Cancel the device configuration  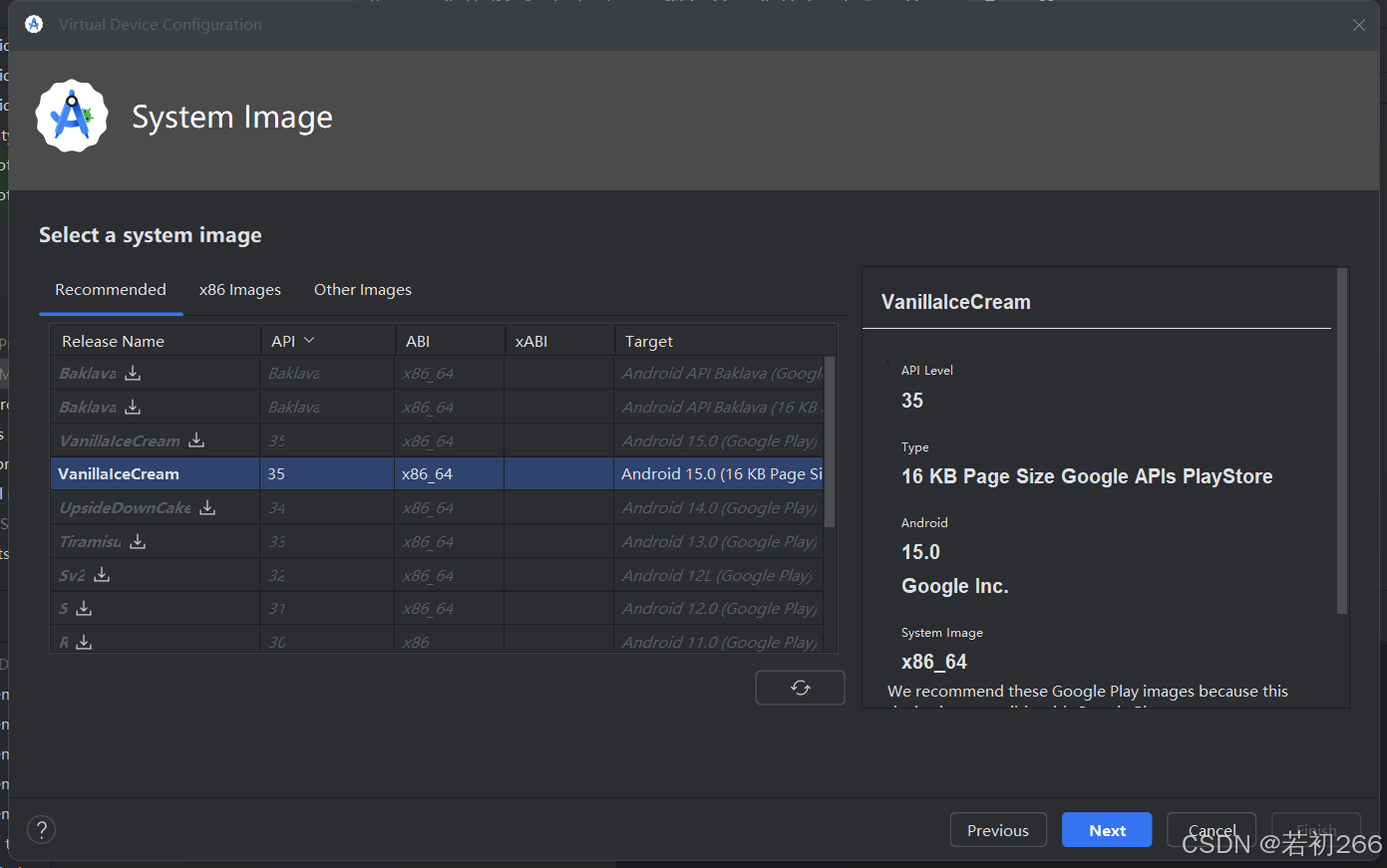[1212, 830]
